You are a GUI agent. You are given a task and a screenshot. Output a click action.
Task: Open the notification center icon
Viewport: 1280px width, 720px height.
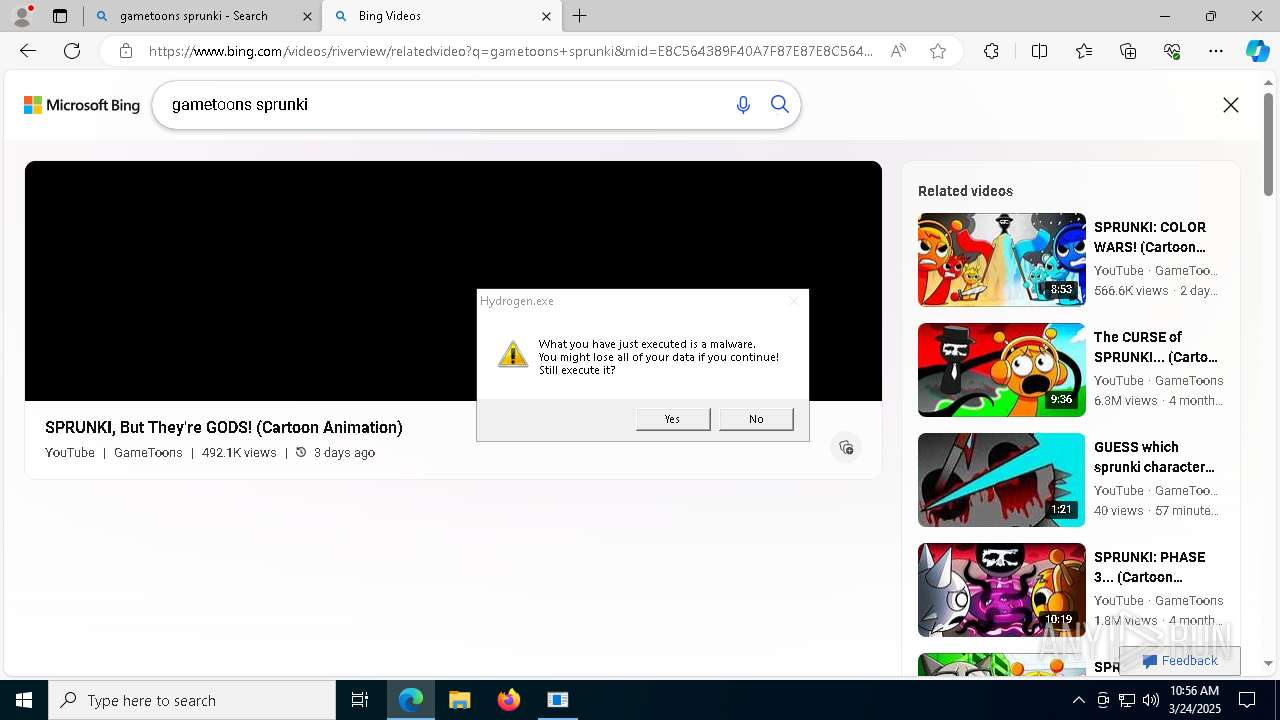(x=1247, y=700)
